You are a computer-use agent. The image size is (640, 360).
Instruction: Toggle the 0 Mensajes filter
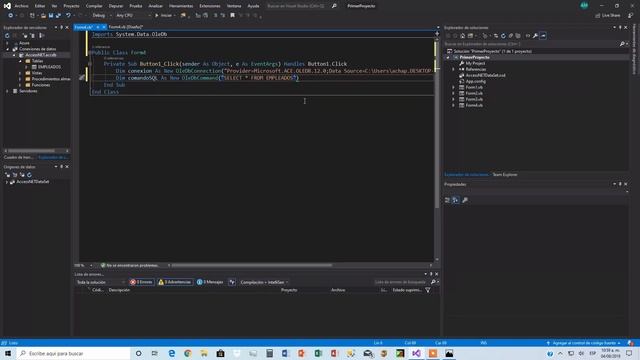coord(210,282)
